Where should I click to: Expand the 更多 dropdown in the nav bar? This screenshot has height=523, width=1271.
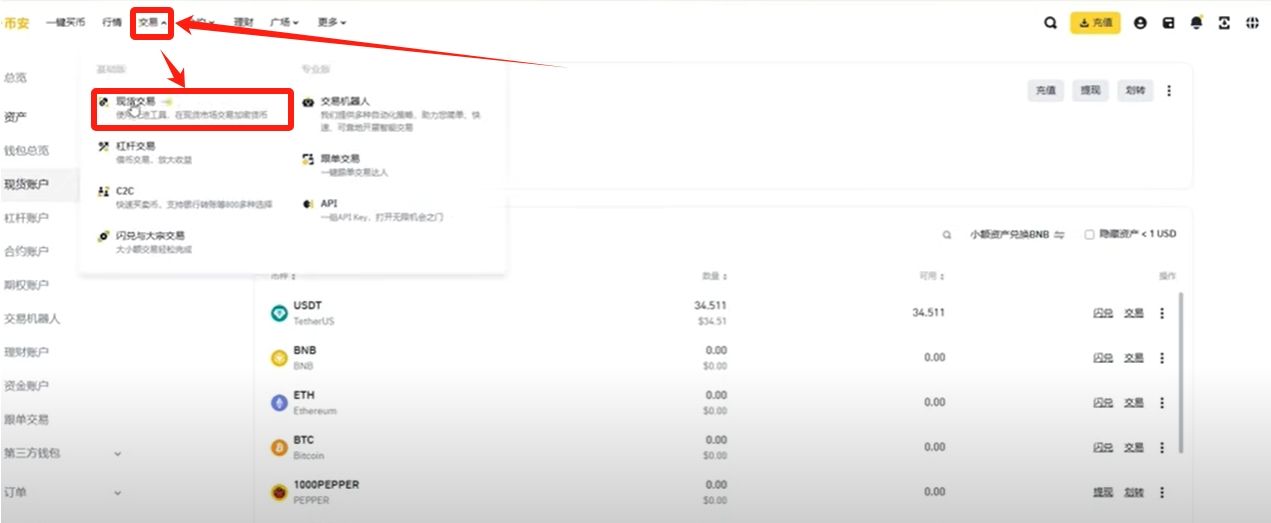(332, 22)
